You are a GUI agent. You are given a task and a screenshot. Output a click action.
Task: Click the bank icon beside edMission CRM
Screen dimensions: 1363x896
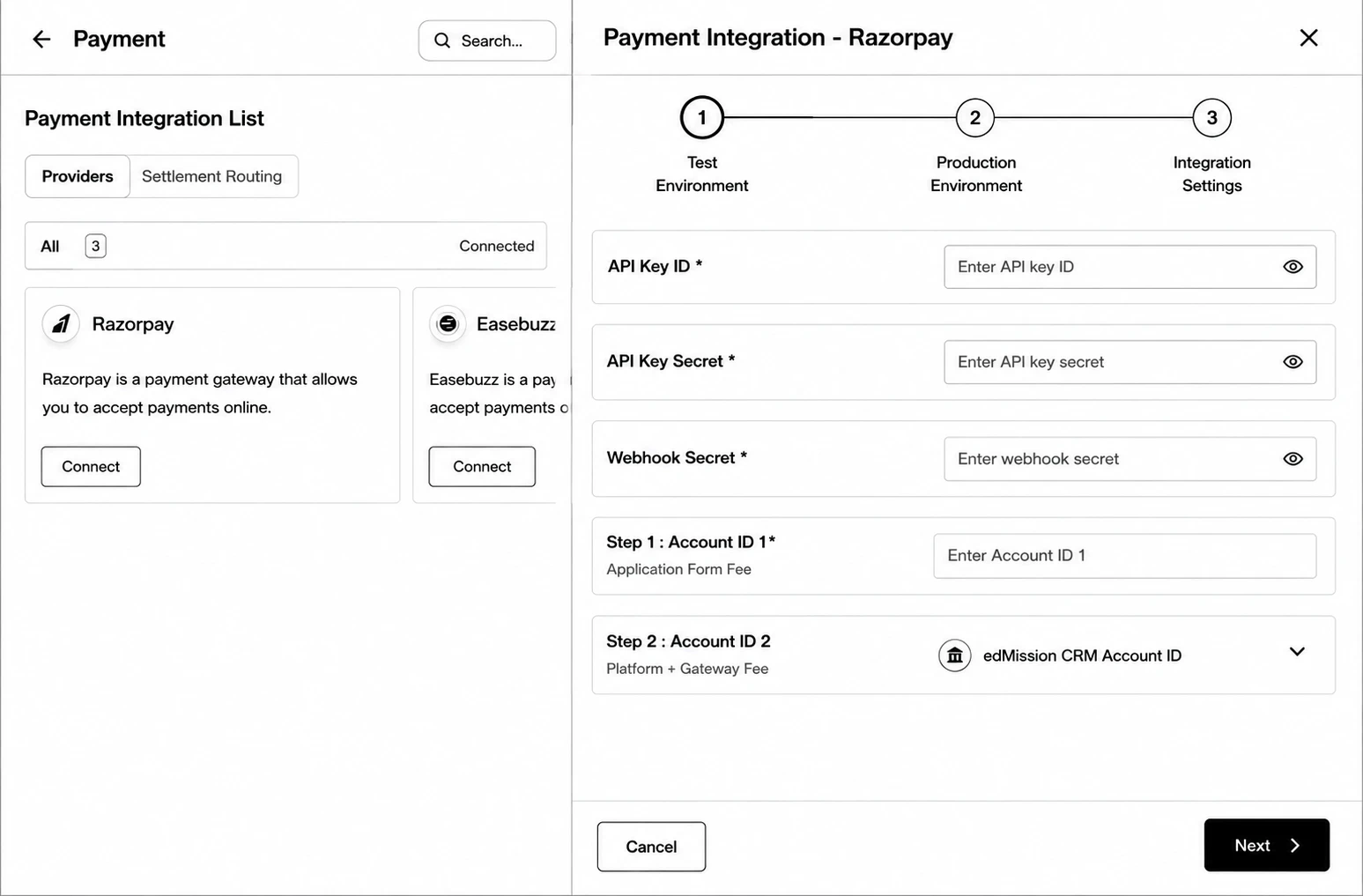tap(954, 655)
